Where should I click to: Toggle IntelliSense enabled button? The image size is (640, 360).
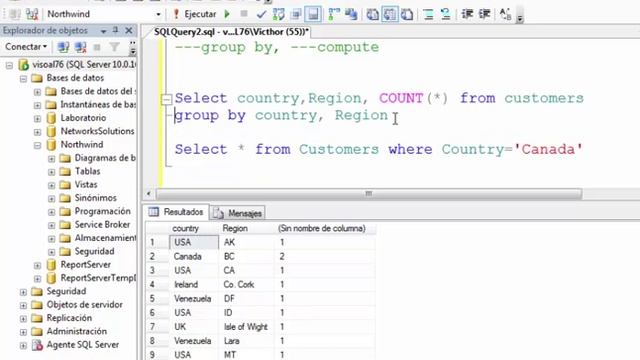[313, 15]
